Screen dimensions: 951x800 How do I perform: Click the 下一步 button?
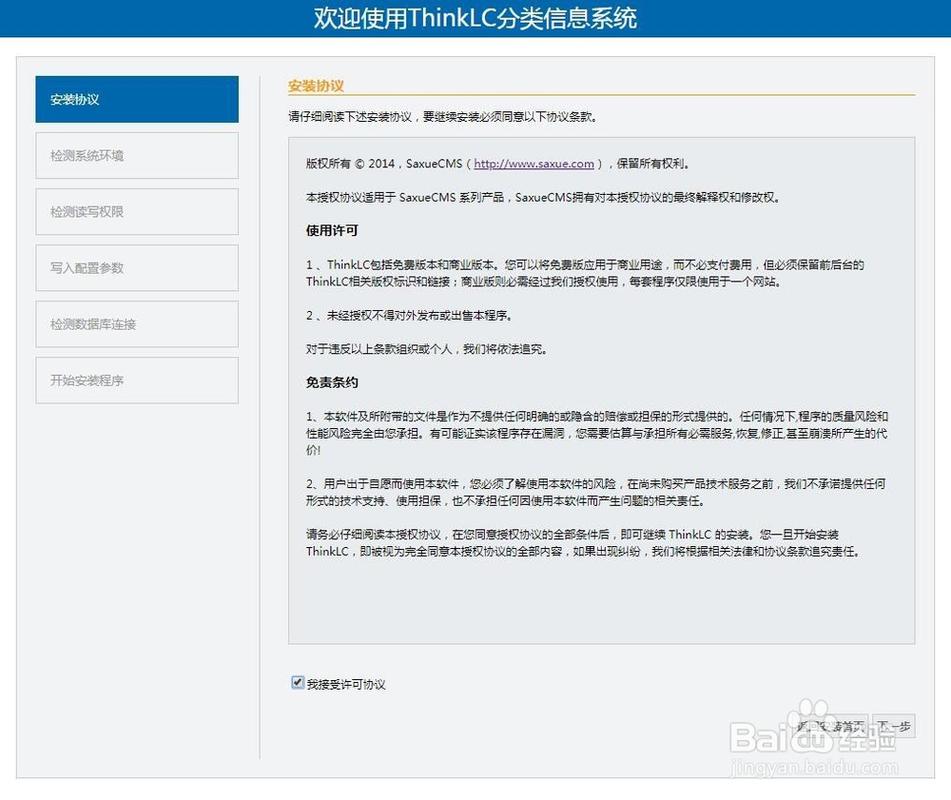coord(894,726)
